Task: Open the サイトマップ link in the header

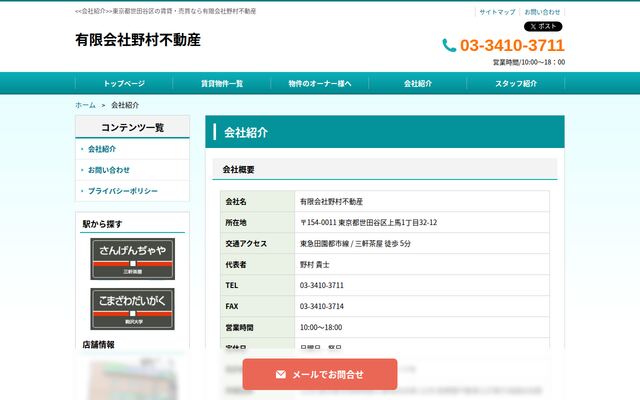Action: (498, 12)
